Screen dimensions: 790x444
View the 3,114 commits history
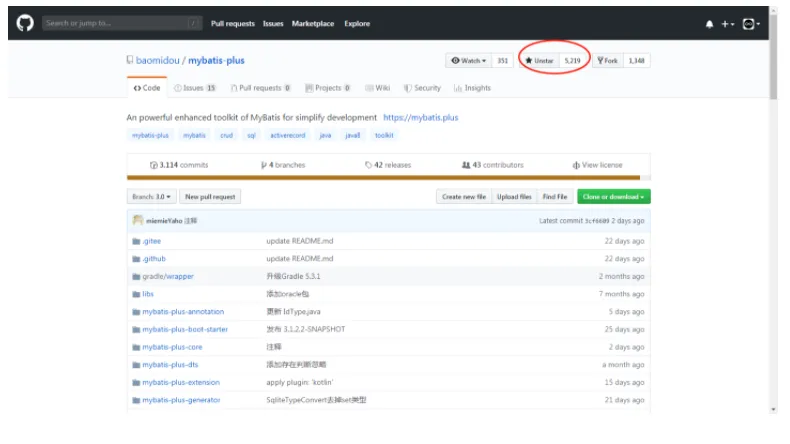click(179, 165)
